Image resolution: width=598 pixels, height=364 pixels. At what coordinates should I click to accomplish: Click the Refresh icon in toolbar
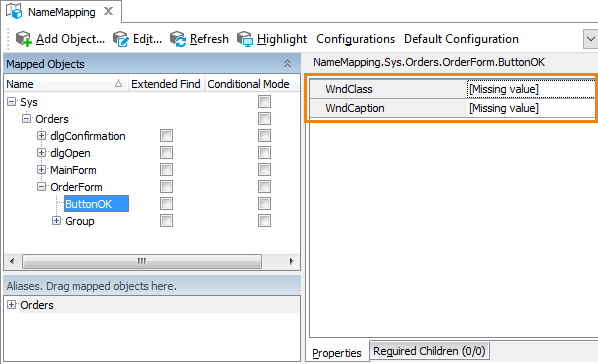(x=178, y=39)
